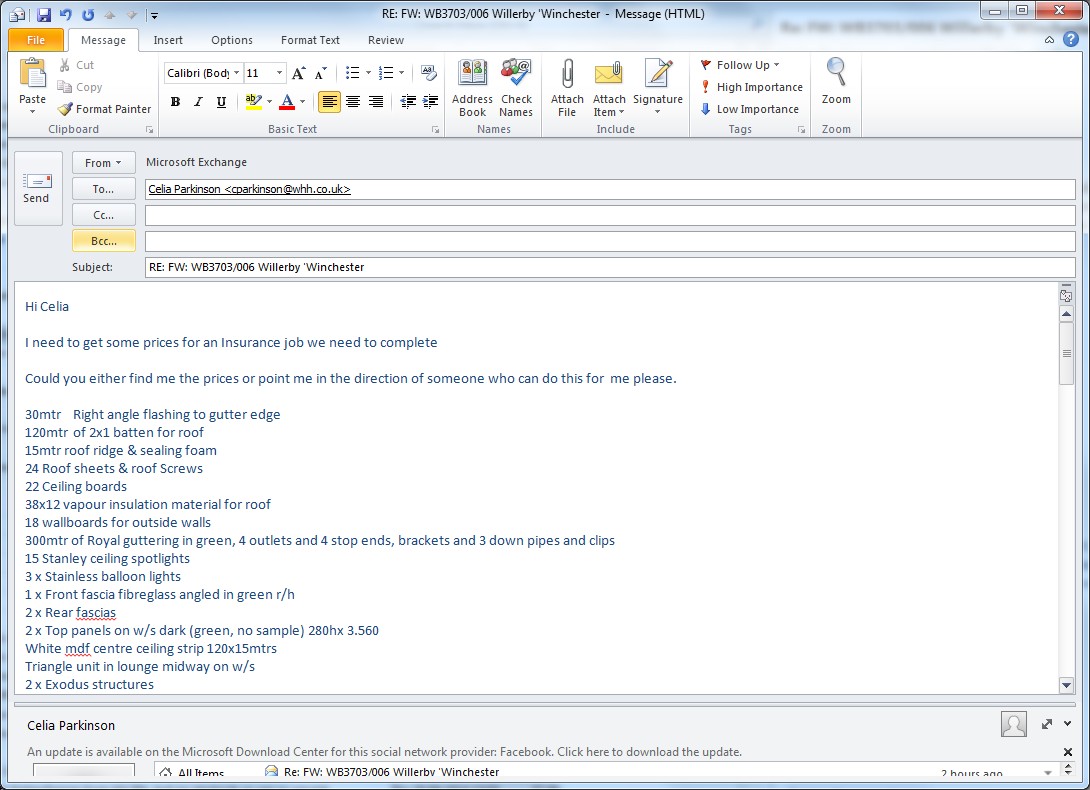
Task: Switch to the Review ribbon tab
Action: point(386,40)
